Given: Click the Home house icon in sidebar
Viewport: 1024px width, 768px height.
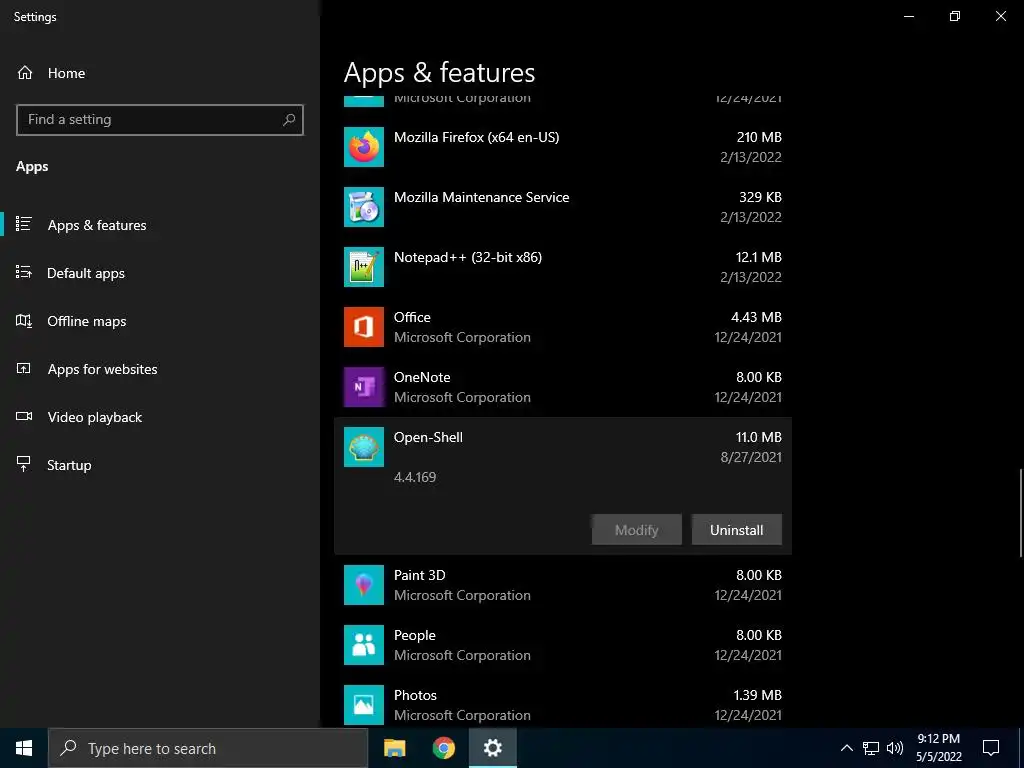Looking at the screenshot, I should click(25, 72).
